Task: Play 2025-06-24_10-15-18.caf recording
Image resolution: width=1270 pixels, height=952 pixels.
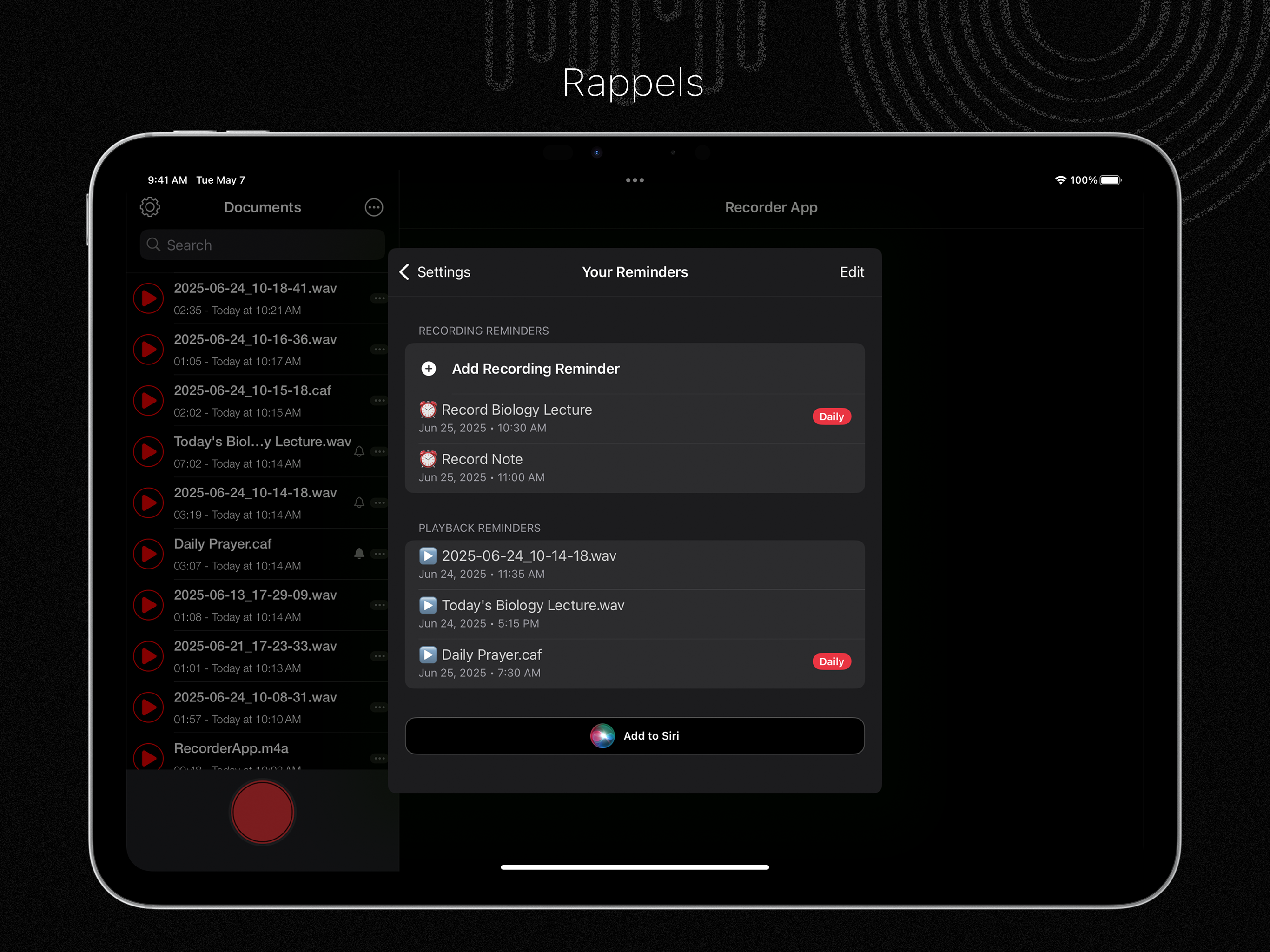Action: pyautogui.click(x=149, y=401)
